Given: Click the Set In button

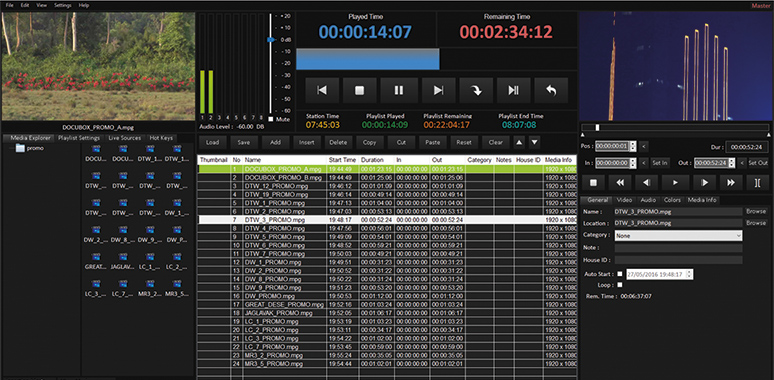Looking at the screenshot, I should 660,163.
